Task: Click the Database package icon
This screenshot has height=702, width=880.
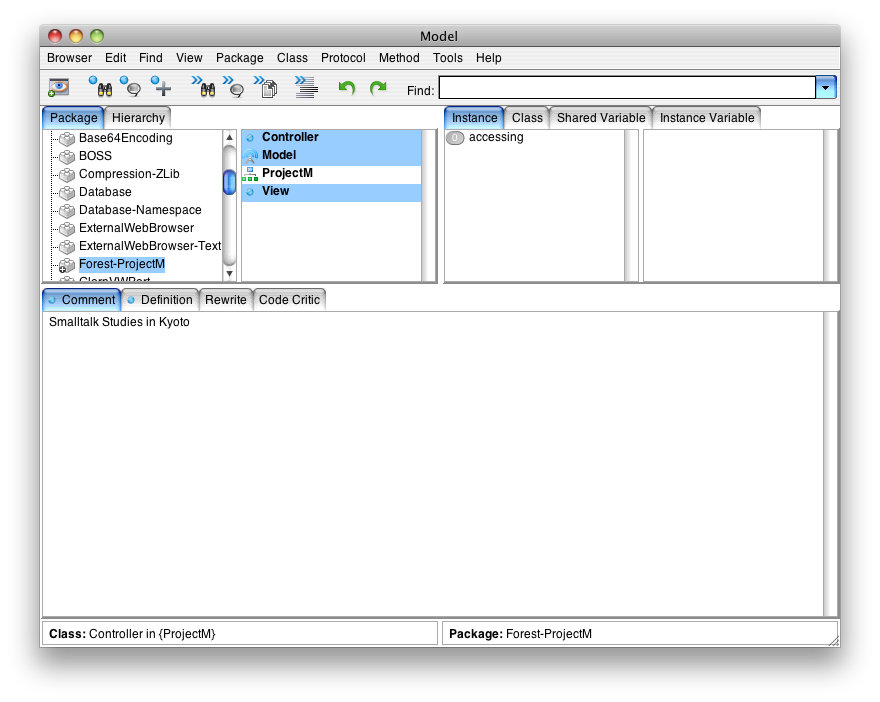Action: (67, 192)
